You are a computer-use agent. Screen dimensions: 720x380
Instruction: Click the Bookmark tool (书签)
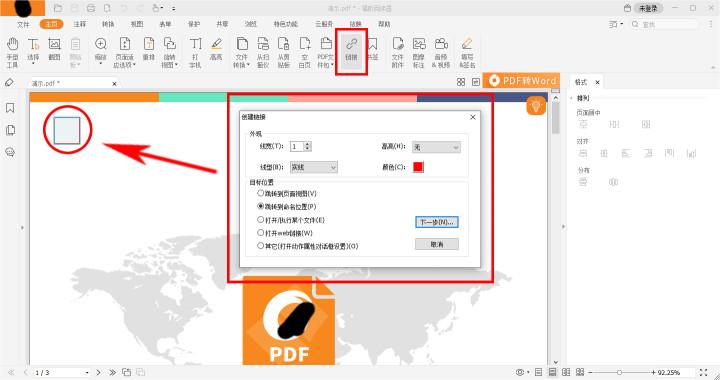(x=372, y=50)
